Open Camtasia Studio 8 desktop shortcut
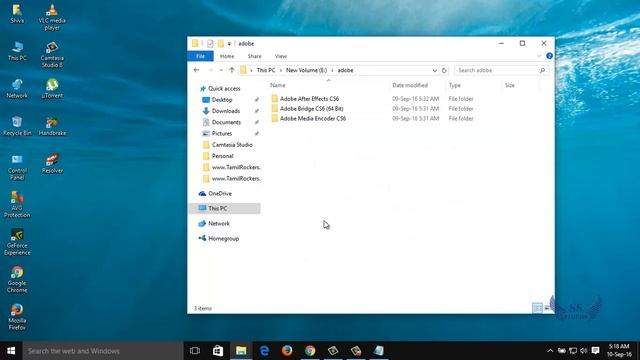640x360 pixels. (52, 55)
